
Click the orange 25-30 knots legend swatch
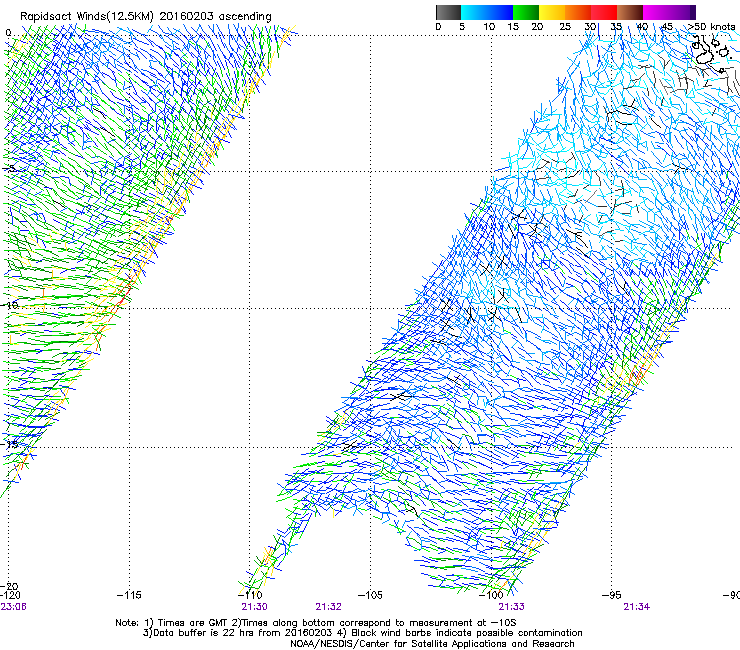(578, 12)
